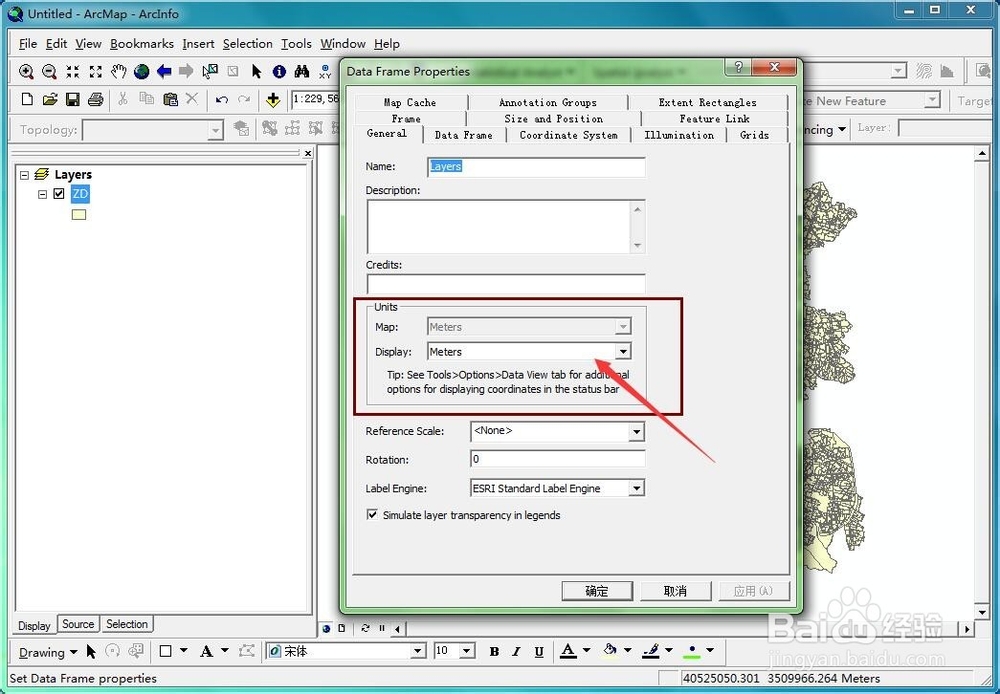Open the Selection menu
This screenshot has width=1000, height=694.
tap(247, 43)
